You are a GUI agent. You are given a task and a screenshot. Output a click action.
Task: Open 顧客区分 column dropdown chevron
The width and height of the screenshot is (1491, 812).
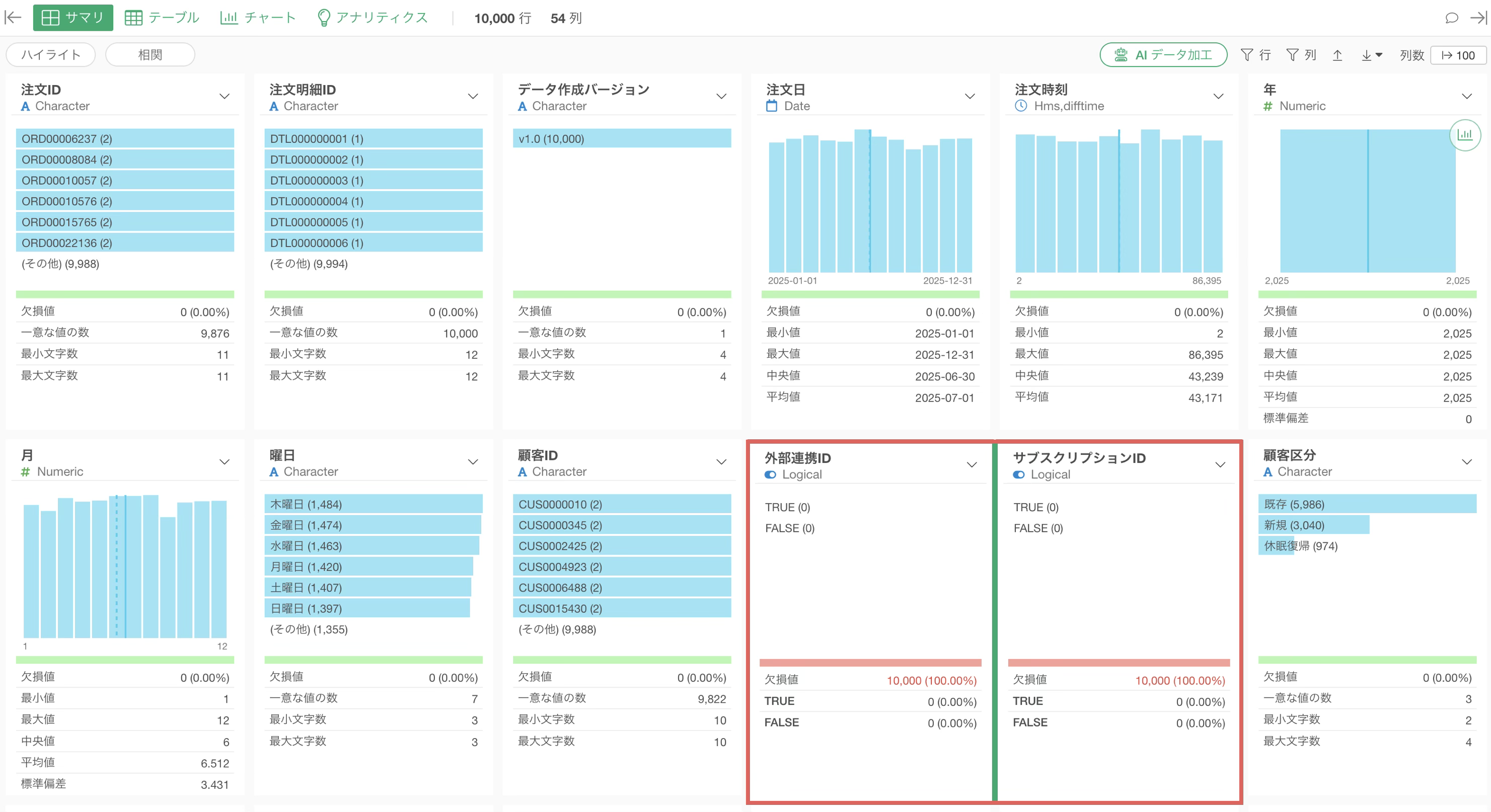pos(1467,461)
